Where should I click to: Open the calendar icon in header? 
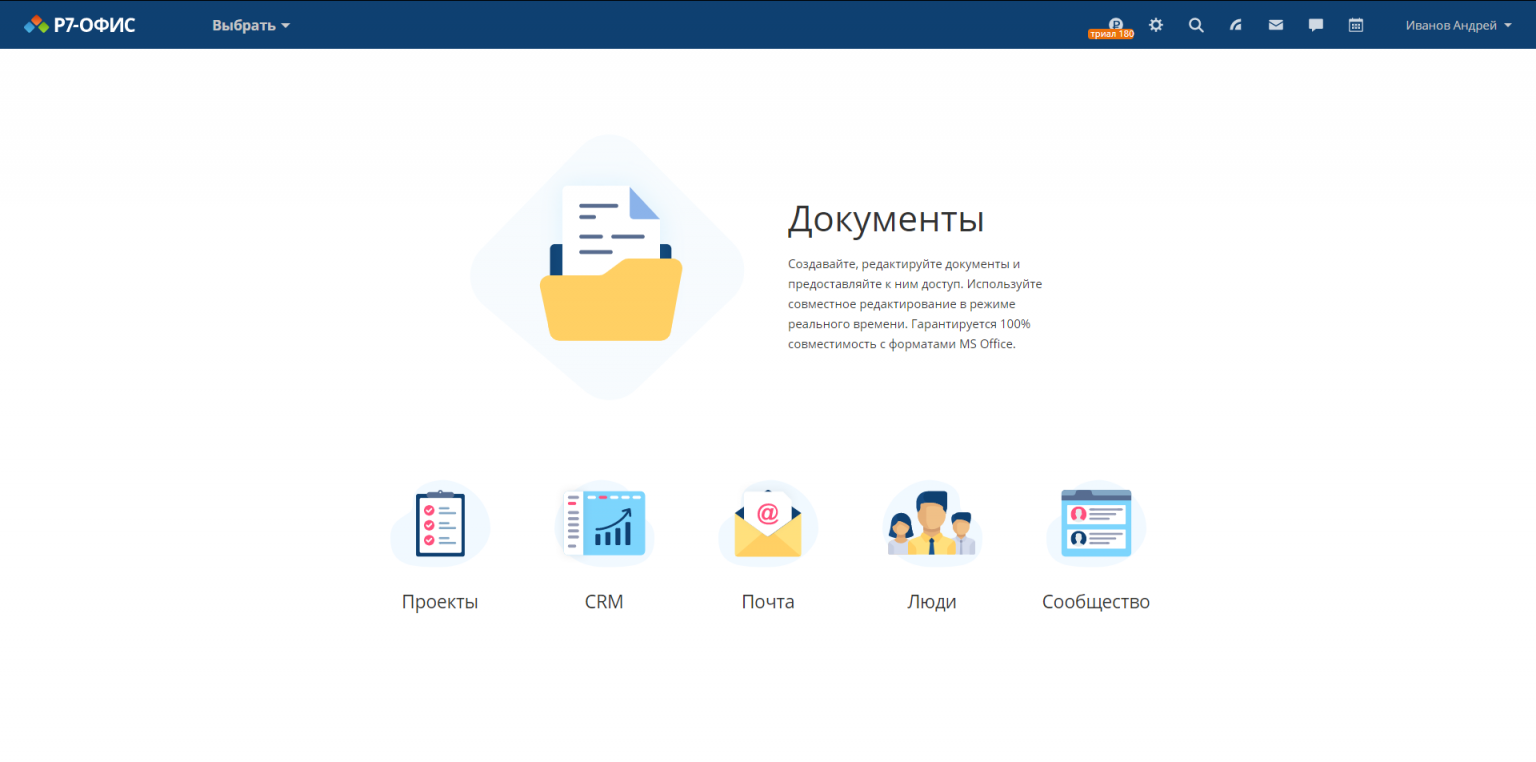1356,25
